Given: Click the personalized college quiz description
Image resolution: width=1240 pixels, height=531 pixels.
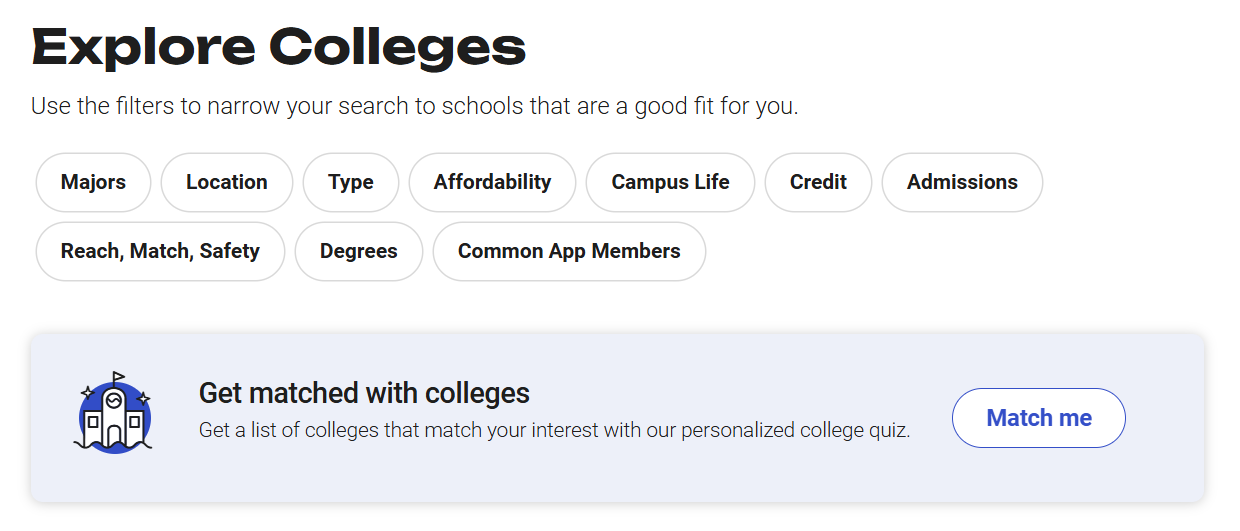Looking at the screenshot, I should (x=554, y=431).
